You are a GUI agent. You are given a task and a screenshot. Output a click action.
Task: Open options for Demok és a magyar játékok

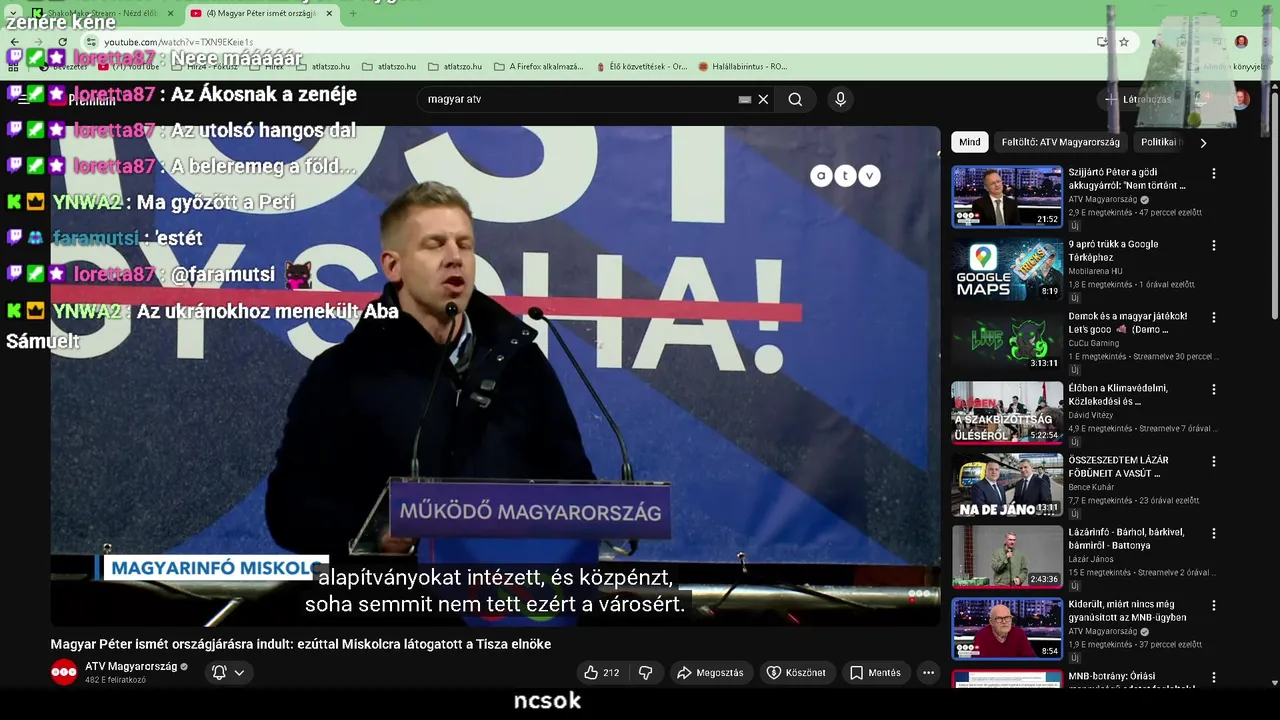pos(1214,317)
